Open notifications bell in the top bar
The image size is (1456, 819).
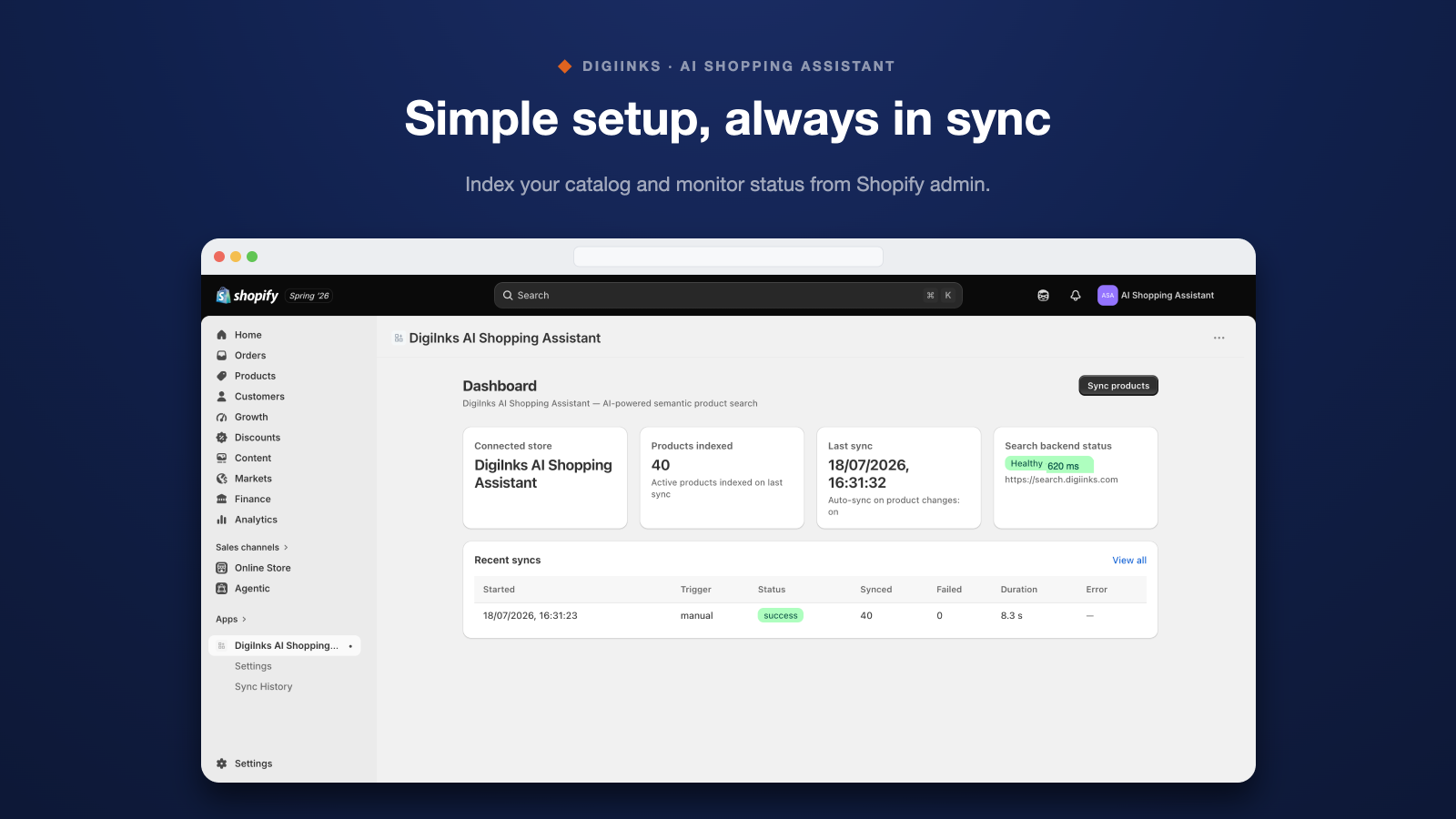coord(1076,296)
